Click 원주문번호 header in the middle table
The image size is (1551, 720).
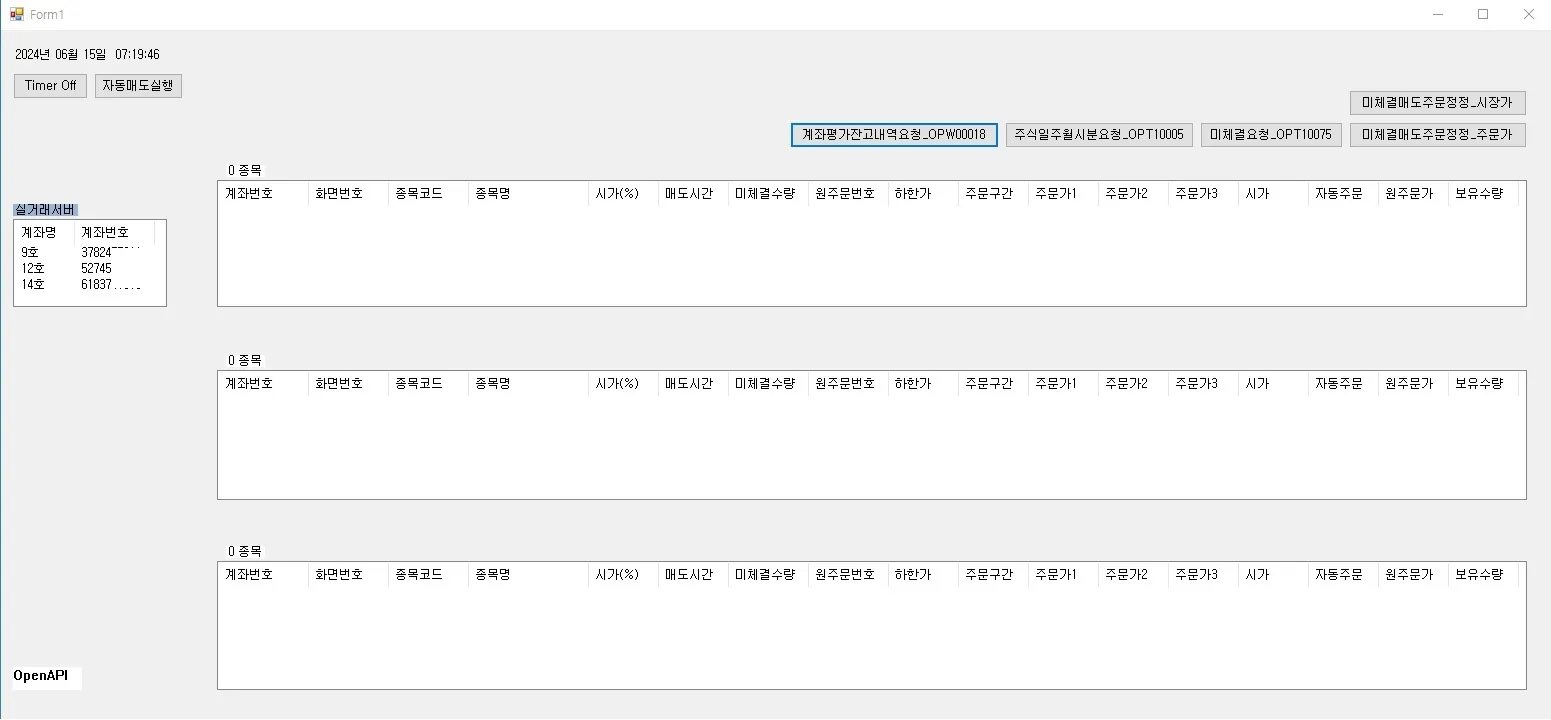click(x=848, y=384)
